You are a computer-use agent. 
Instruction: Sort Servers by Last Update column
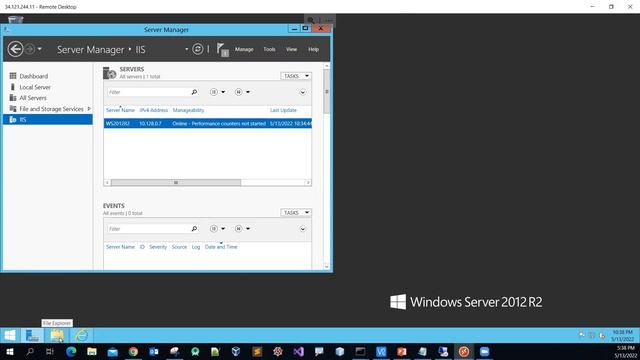(x=283, y=110)
